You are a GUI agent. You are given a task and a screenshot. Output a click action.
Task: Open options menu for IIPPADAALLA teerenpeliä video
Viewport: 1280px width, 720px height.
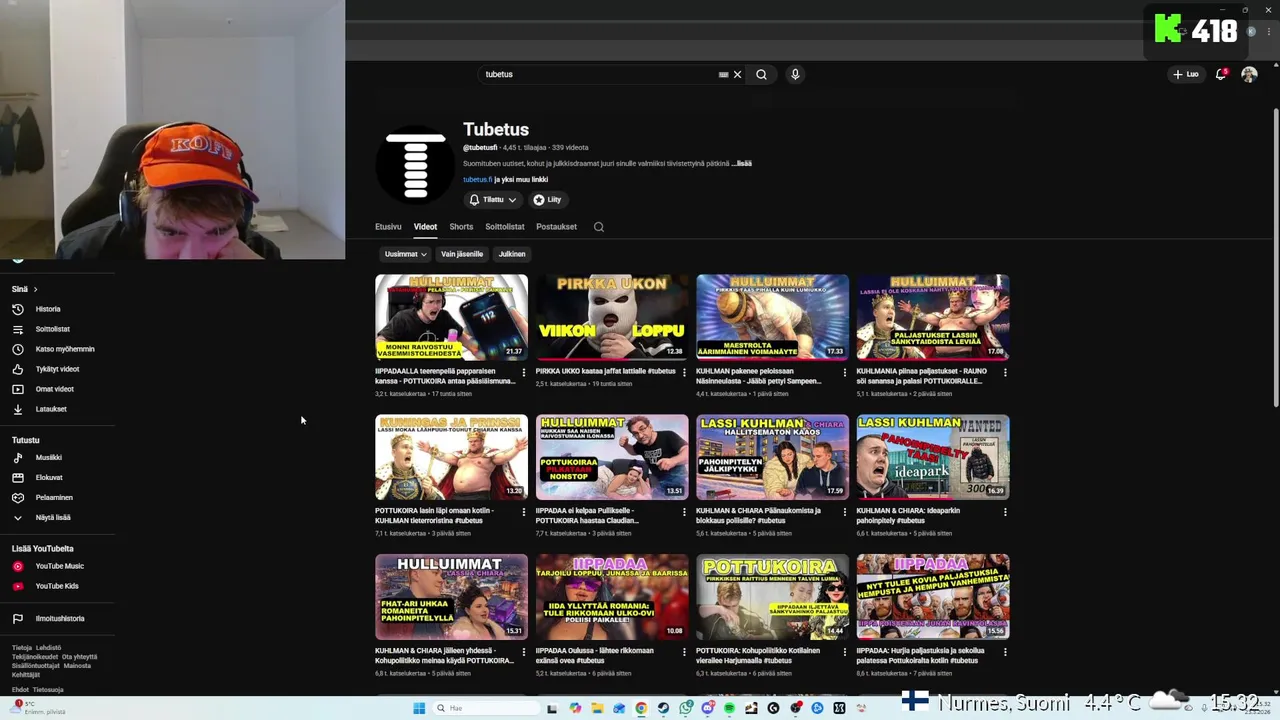tap(524, 372)
